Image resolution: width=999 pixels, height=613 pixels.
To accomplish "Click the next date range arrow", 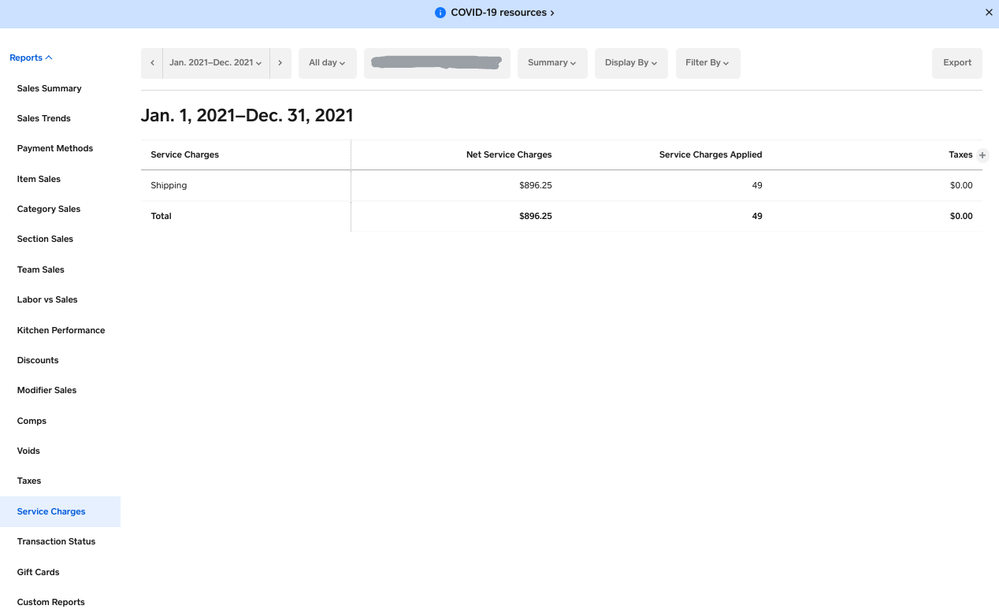I will click(x=280, y=63).
